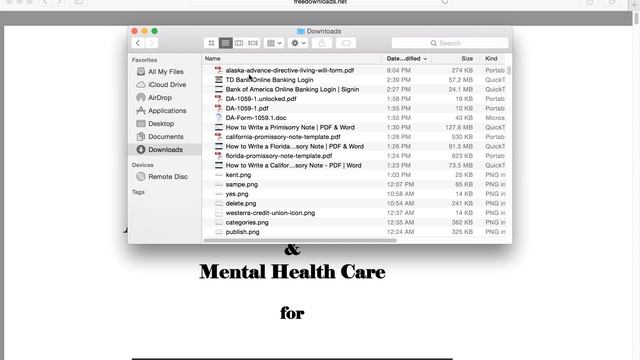This screenshot has width=640, height=360.
Task: Switch to list view
Action: click(x=225, y=43)
